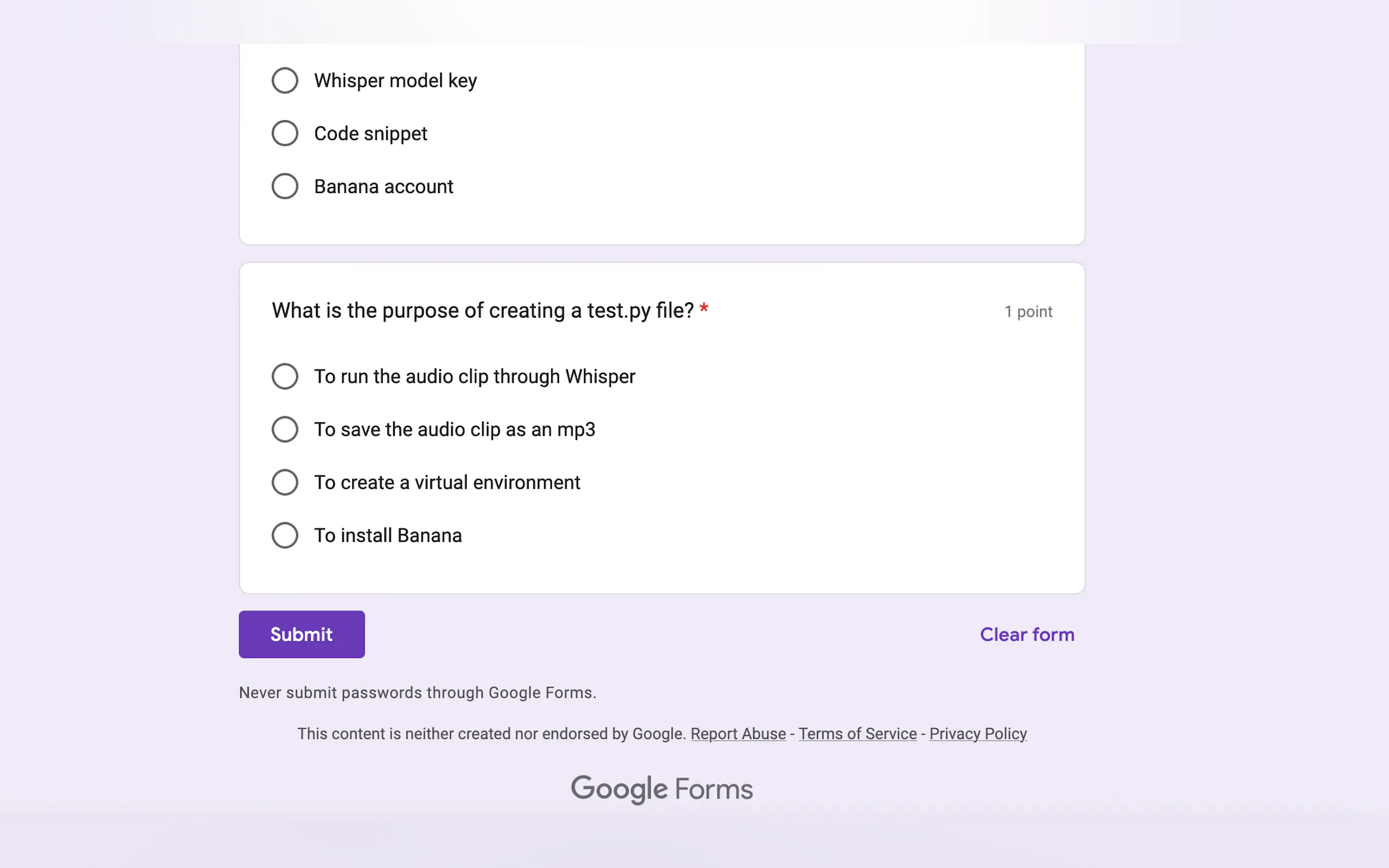The width and height of the screenshot is (1389, 868).
Task: Open the Report Abuse link
Action: [x=738, y=734]
